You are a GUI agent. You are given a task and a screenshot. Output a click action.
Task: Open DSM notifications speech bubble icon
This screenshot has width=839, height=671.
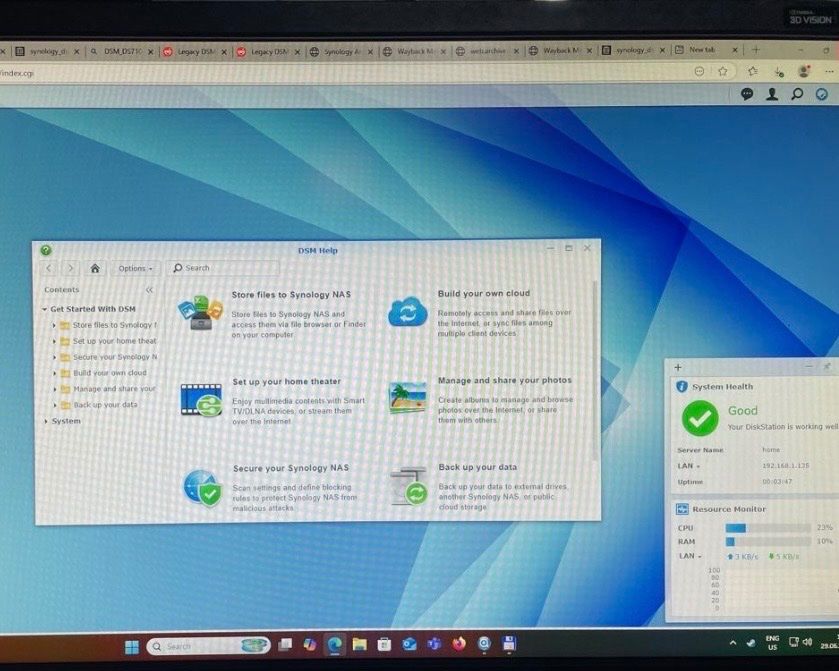[747, 94]
